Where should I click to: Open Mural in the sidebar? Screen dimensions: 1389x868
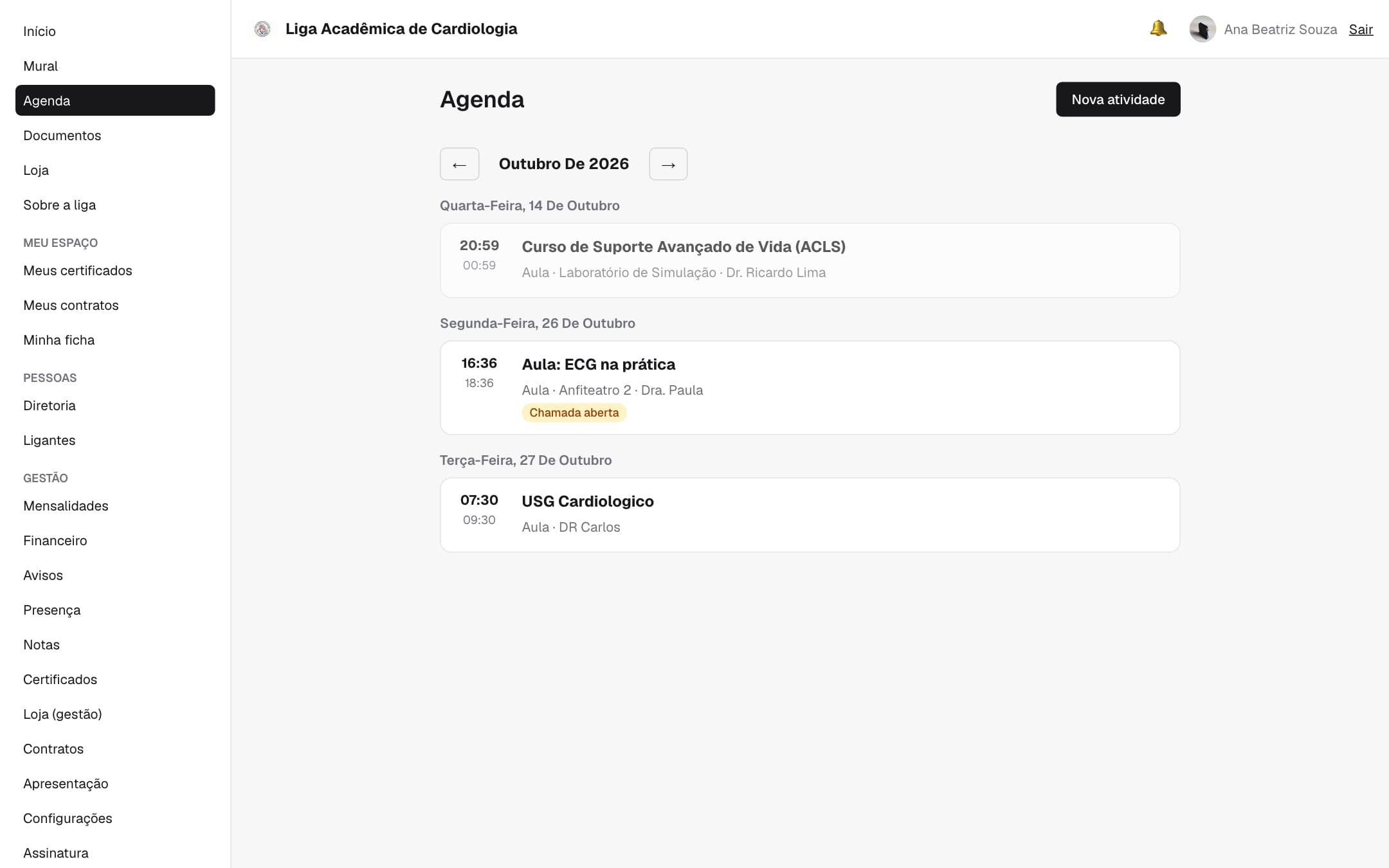click(115, 66)
